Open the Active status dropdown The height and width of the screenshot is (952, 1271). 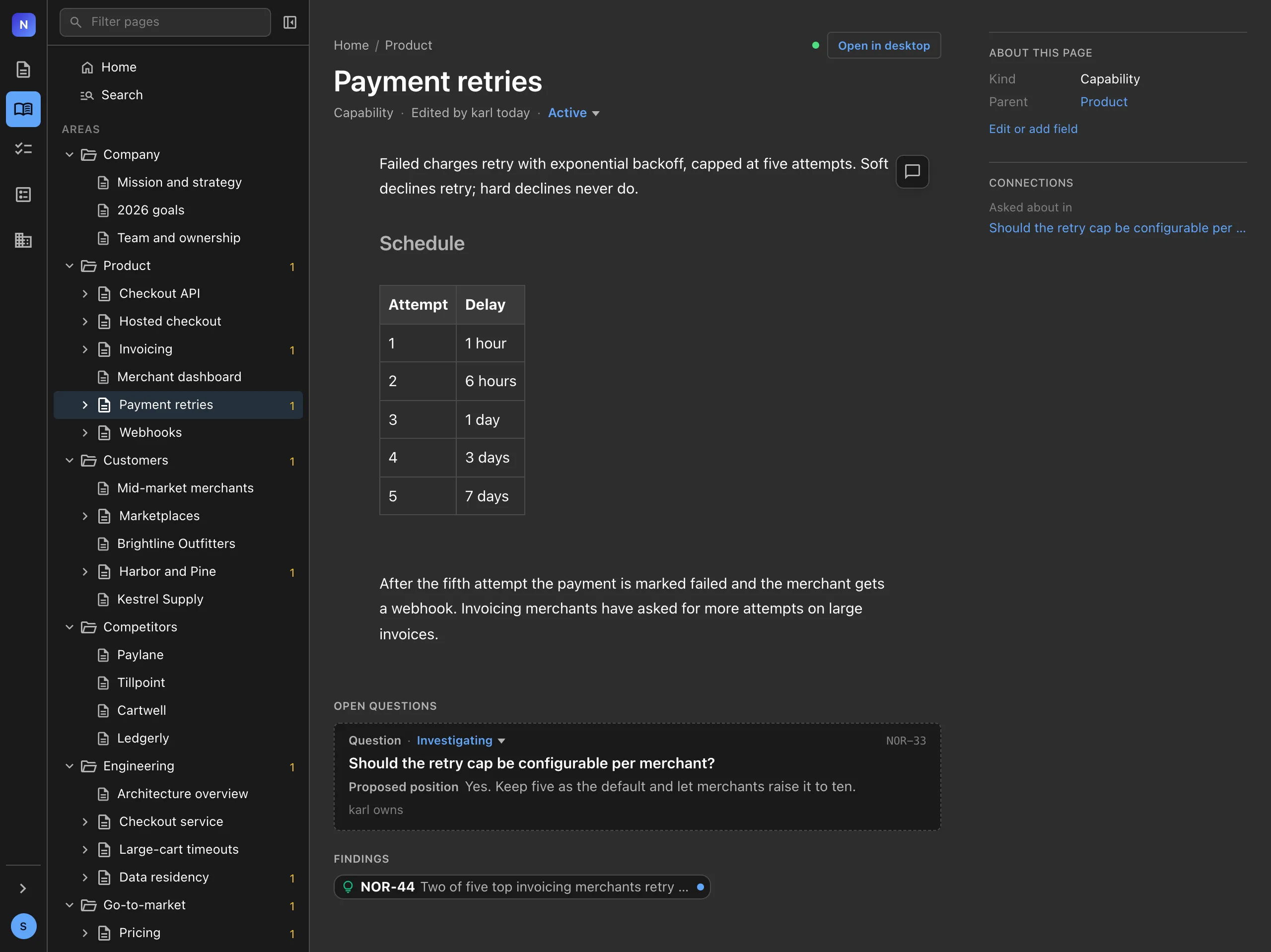click(573, 113)
